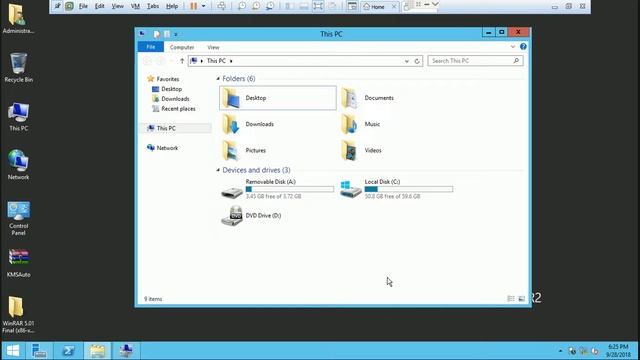640x360 pixels.
Task: Collapse the Devices and drives group
Action: (x=218, y=170)
